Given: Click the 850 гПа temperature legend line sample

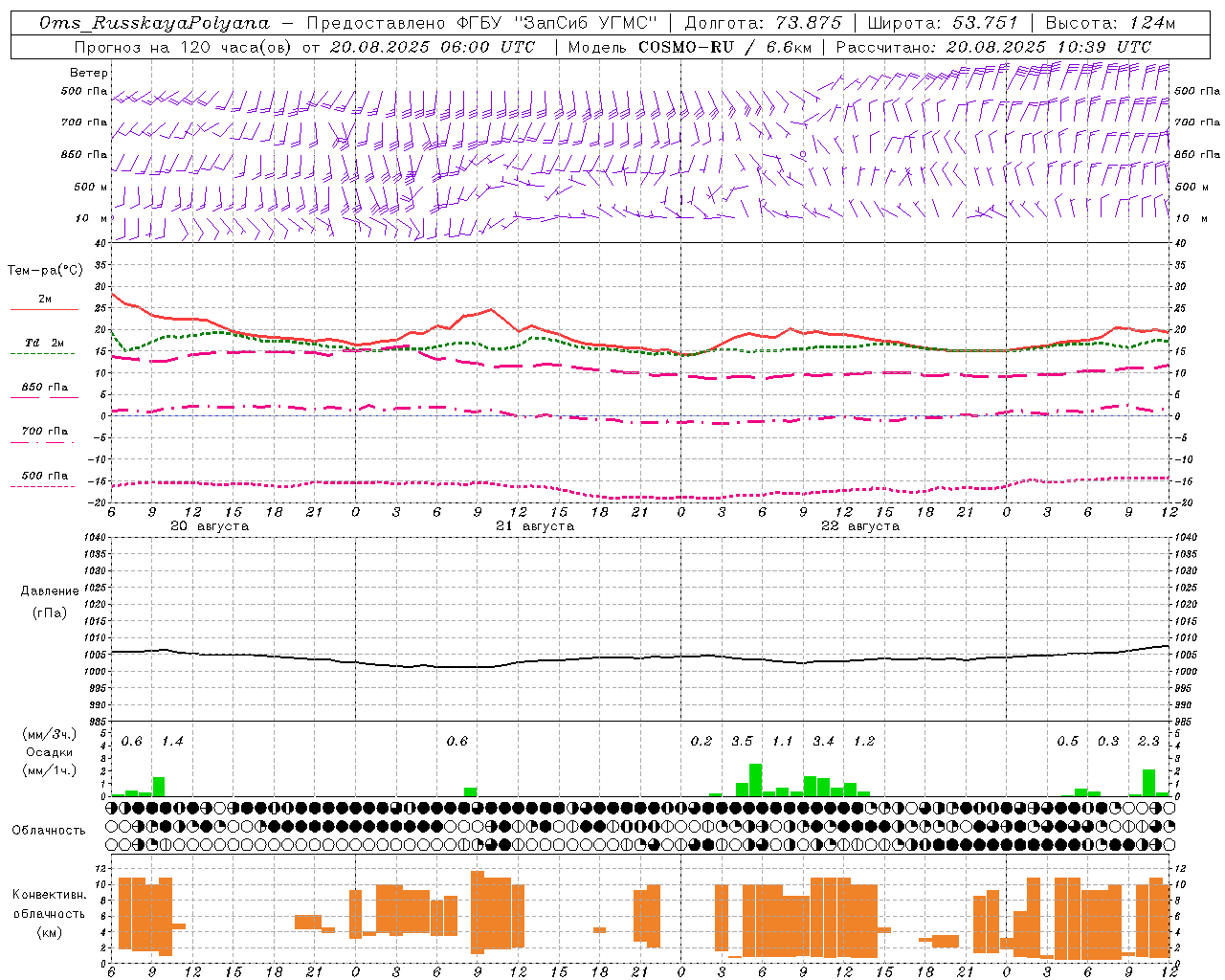Looking at the screenshot, I should point(44,397).
